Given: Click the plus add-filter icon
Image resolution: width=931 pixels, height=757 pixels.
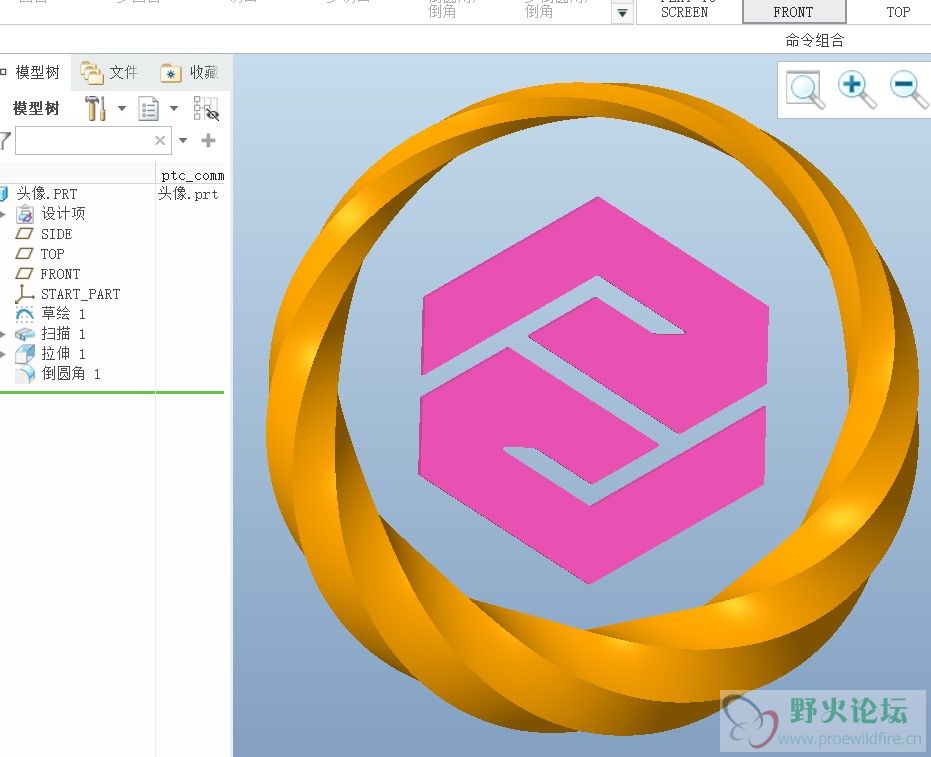Looking at the screenshot, I should click(208, 141).
